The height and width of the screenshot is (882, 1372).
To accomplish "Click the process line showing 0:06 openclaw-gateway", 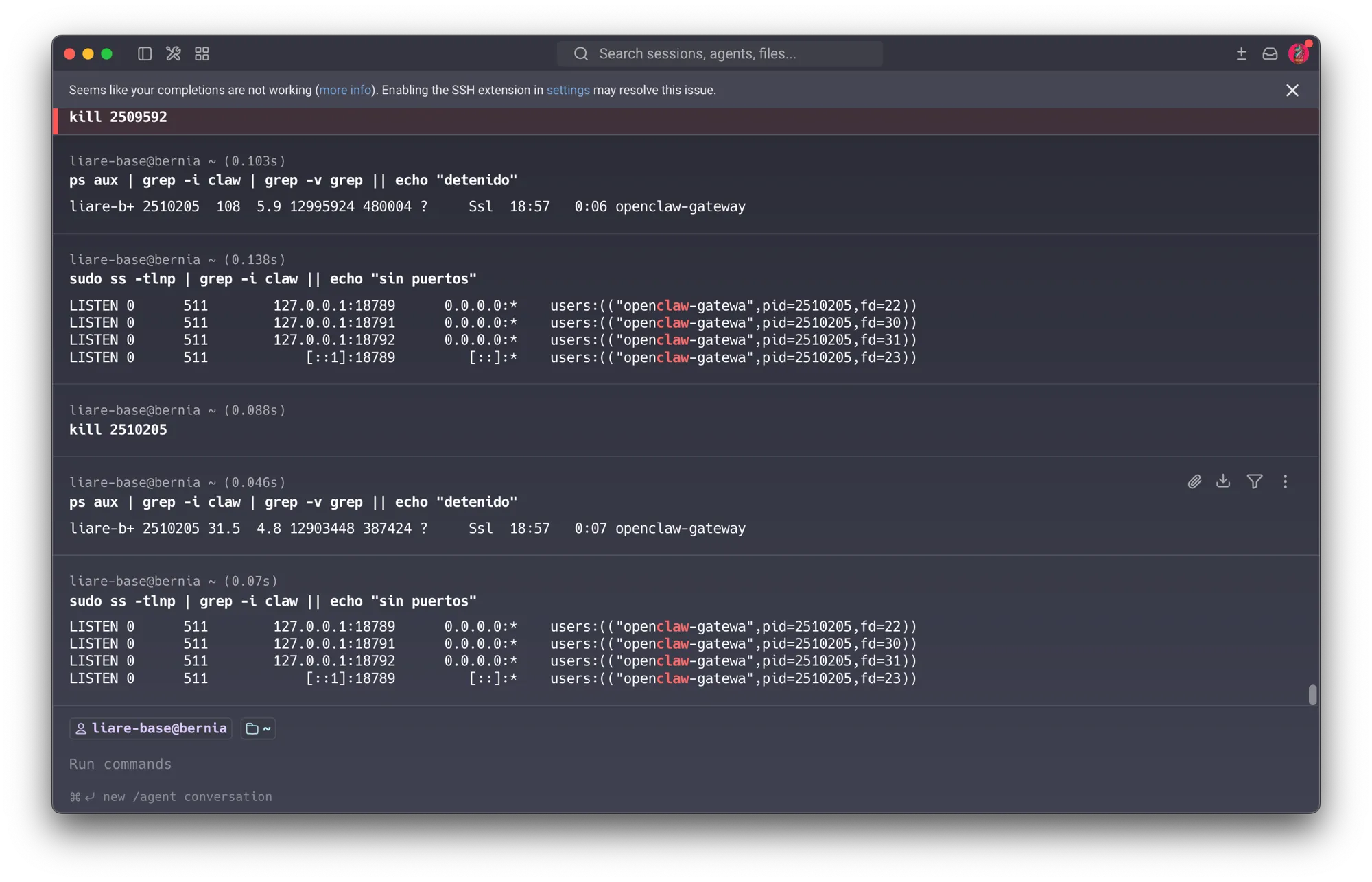I will (407, 206).
